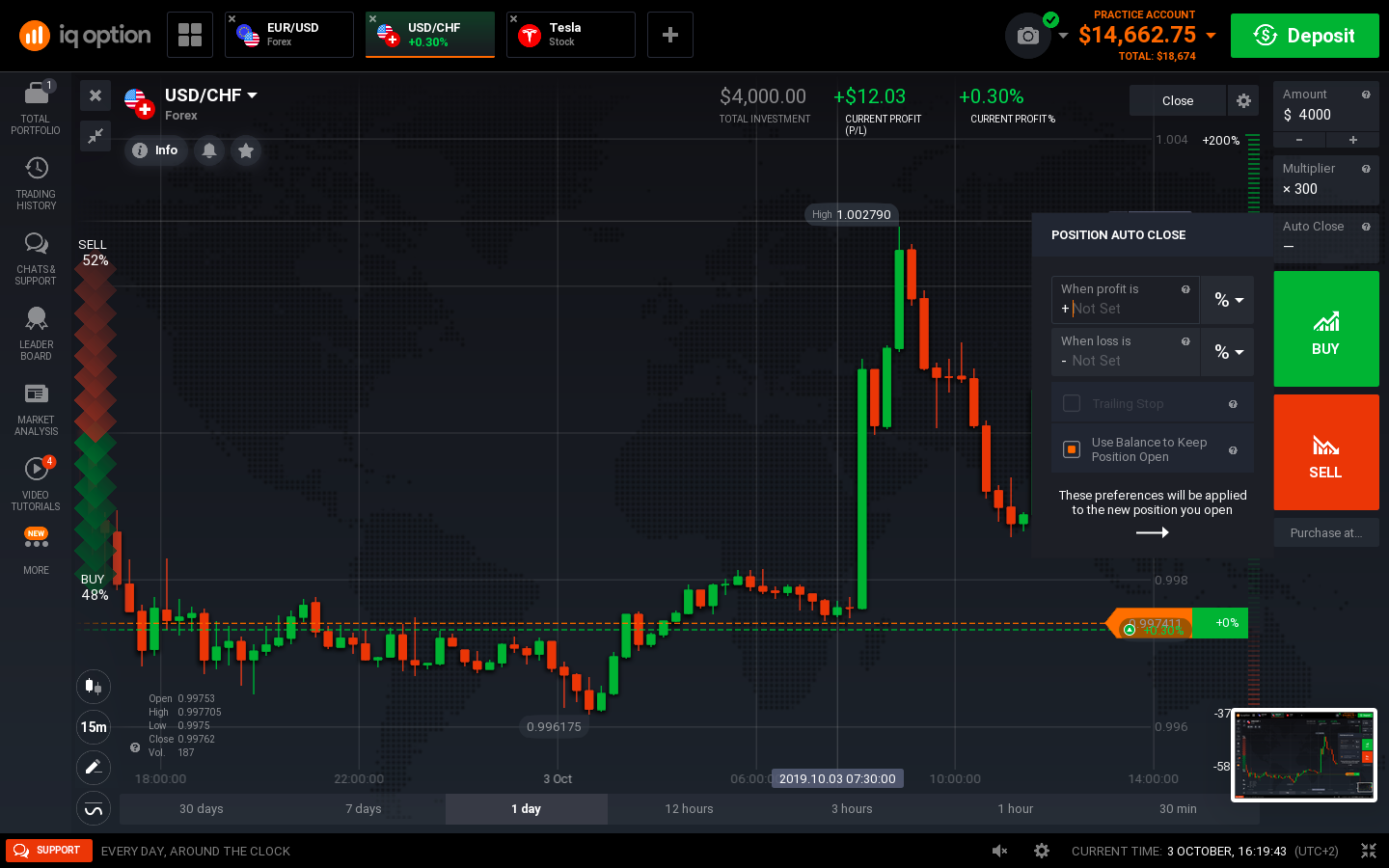Change chart type candlestick icon
The image size is (1389, 868).
point(94,686)
